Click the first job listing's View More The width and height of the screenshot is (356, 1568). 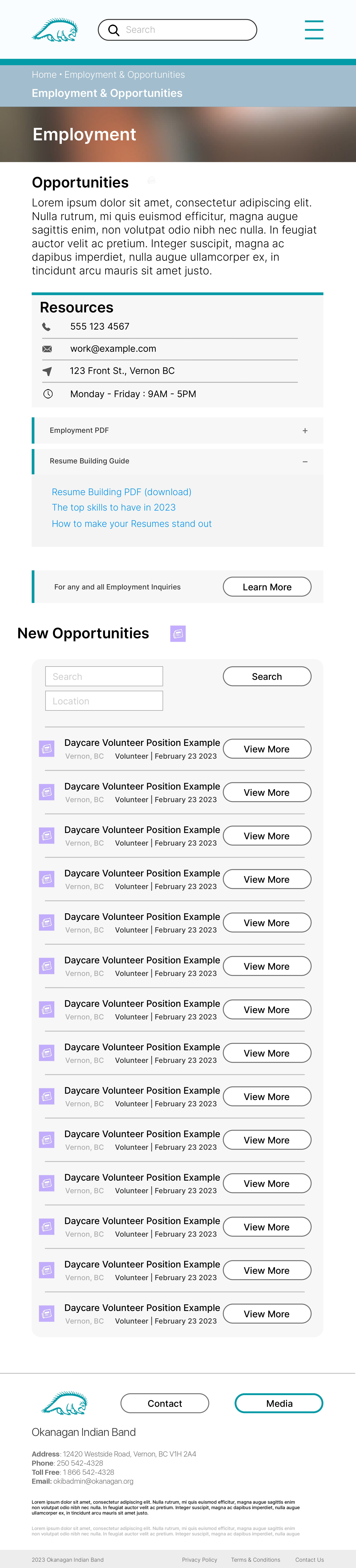(267, 749)
